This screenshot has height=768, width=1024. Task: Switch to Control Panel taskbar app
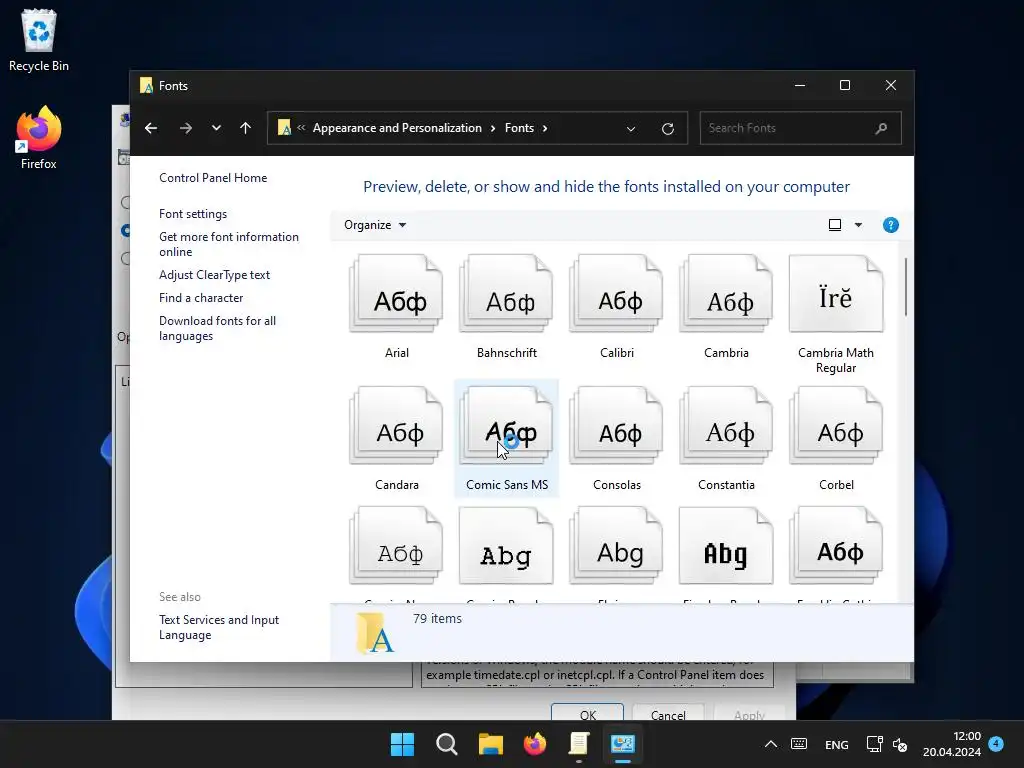(623, 744)
